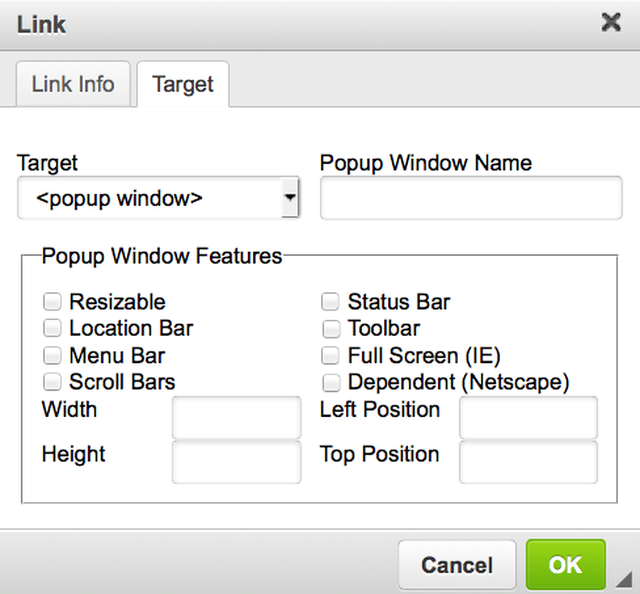Toggle the Status Bar checkbox

tap(330, 302)
